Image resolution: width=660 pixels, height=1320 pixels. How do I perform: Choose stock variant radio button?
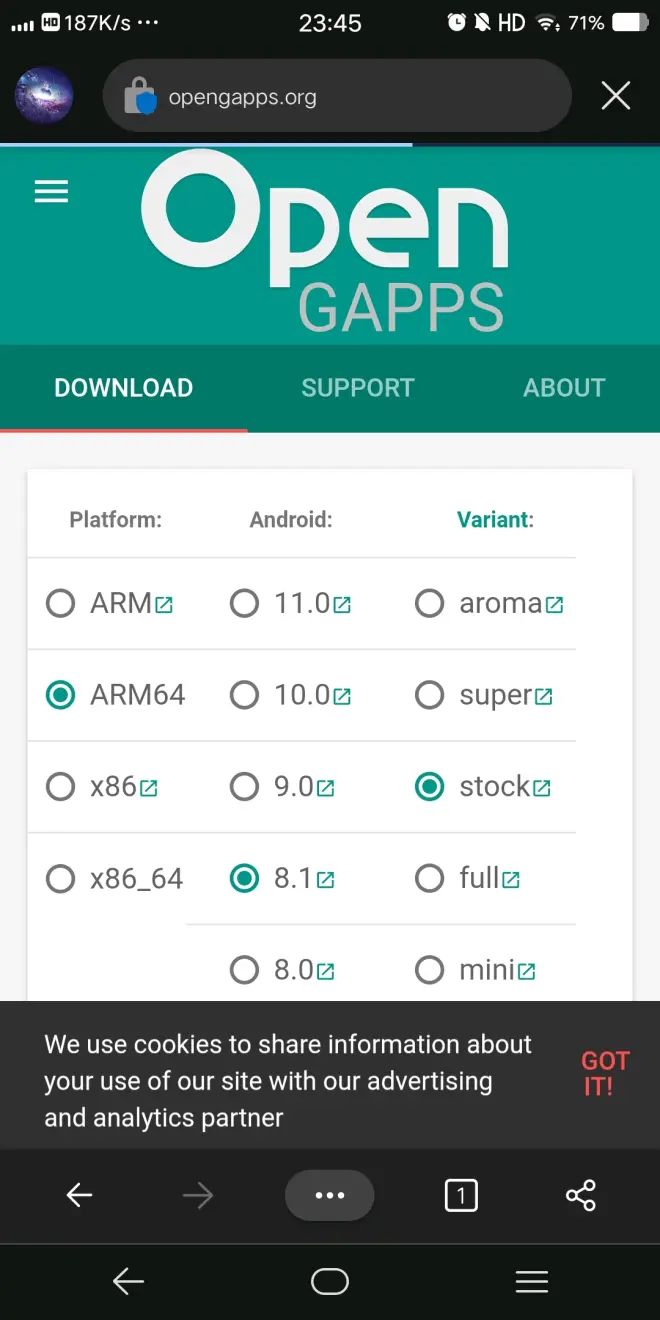pyautogui.click(x=429, y=787)
